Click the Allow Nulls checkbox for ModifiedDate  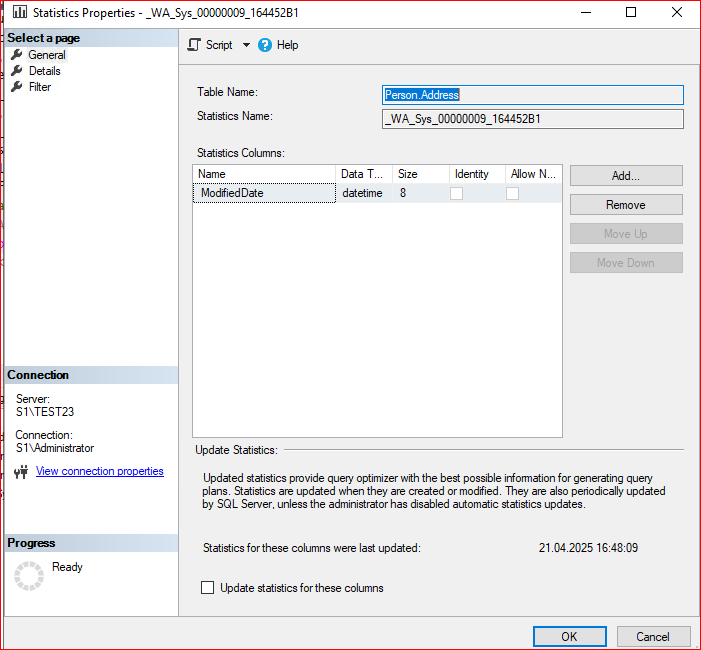pyautogui.click(x=512, y=193)
